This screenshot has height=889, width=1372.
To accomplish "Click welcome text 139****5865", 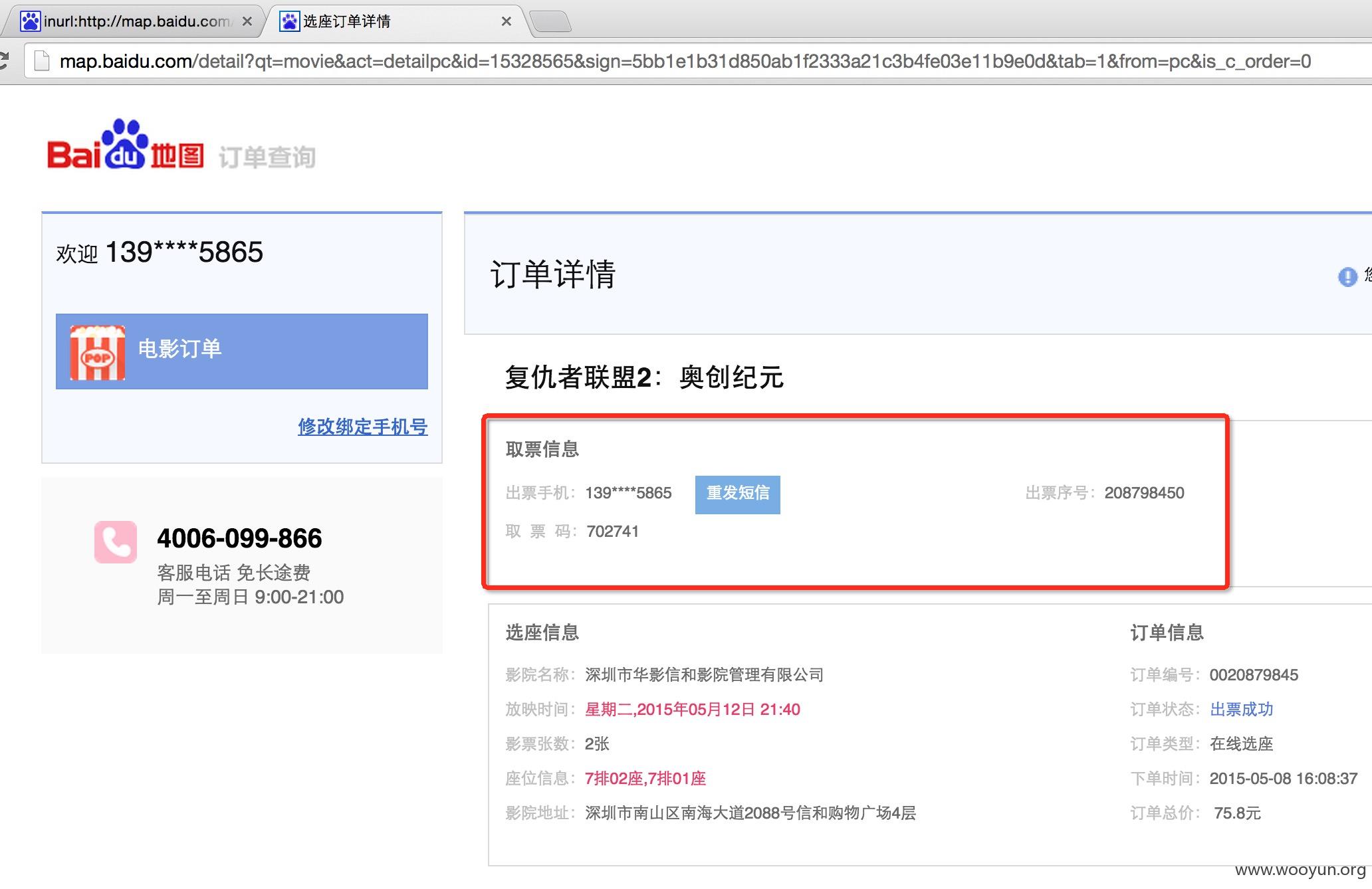I will [x=184, y=252].
